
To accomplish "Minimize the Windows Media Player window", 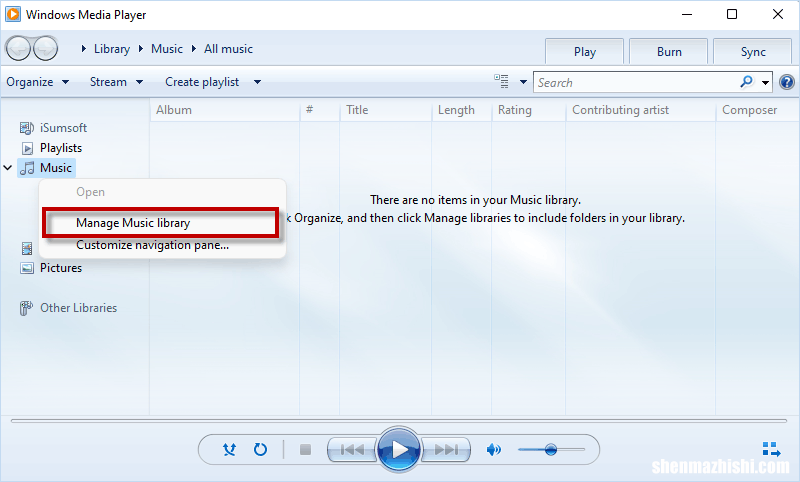I will click(x=687, y=14).
